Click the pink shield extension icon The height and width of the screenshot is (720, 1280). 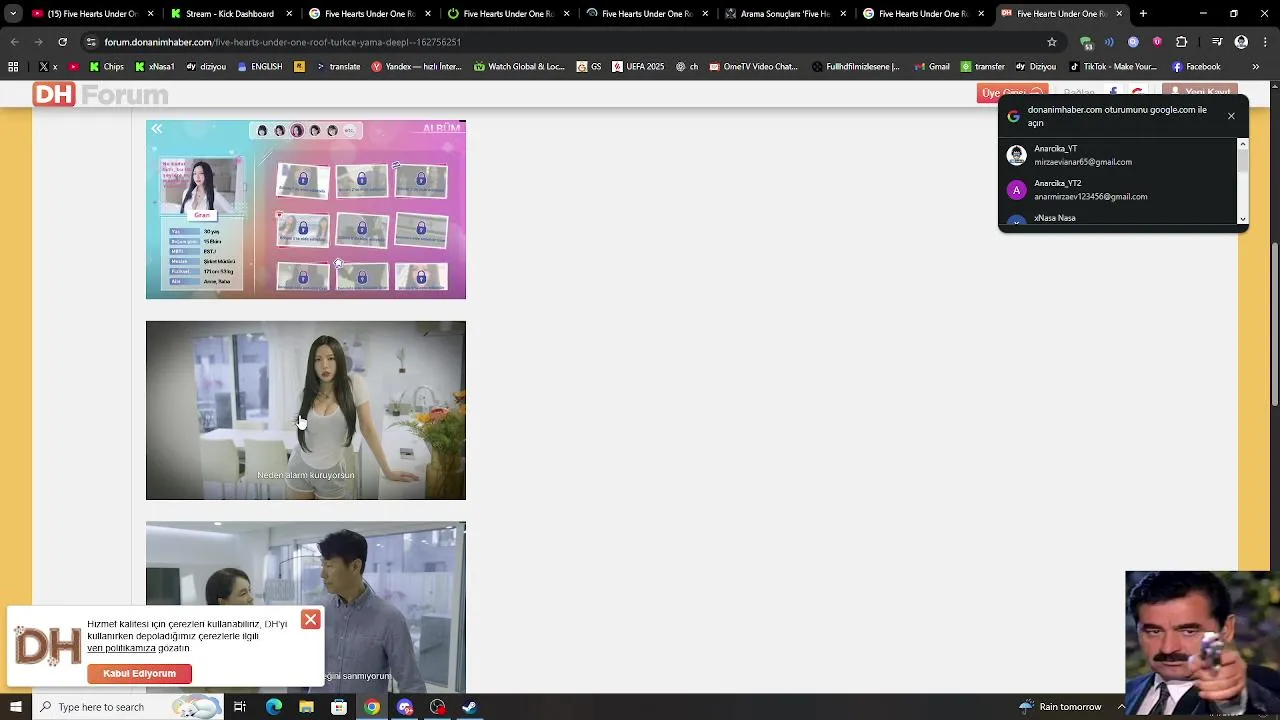[1157, 42]
